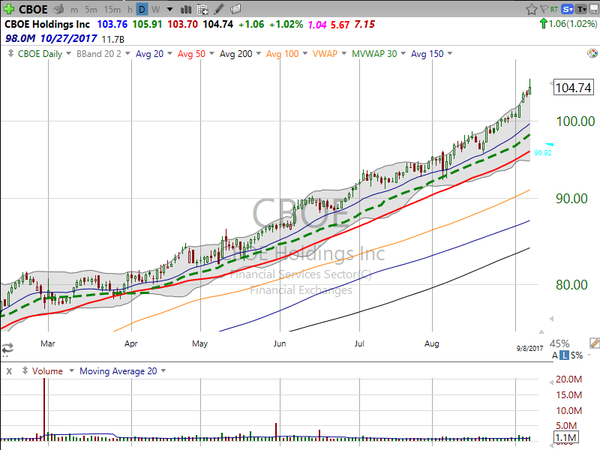This screenshot has height=450, width=600.
Task: Expand the Avg 200 indicator menu
Action: [258, 54]
